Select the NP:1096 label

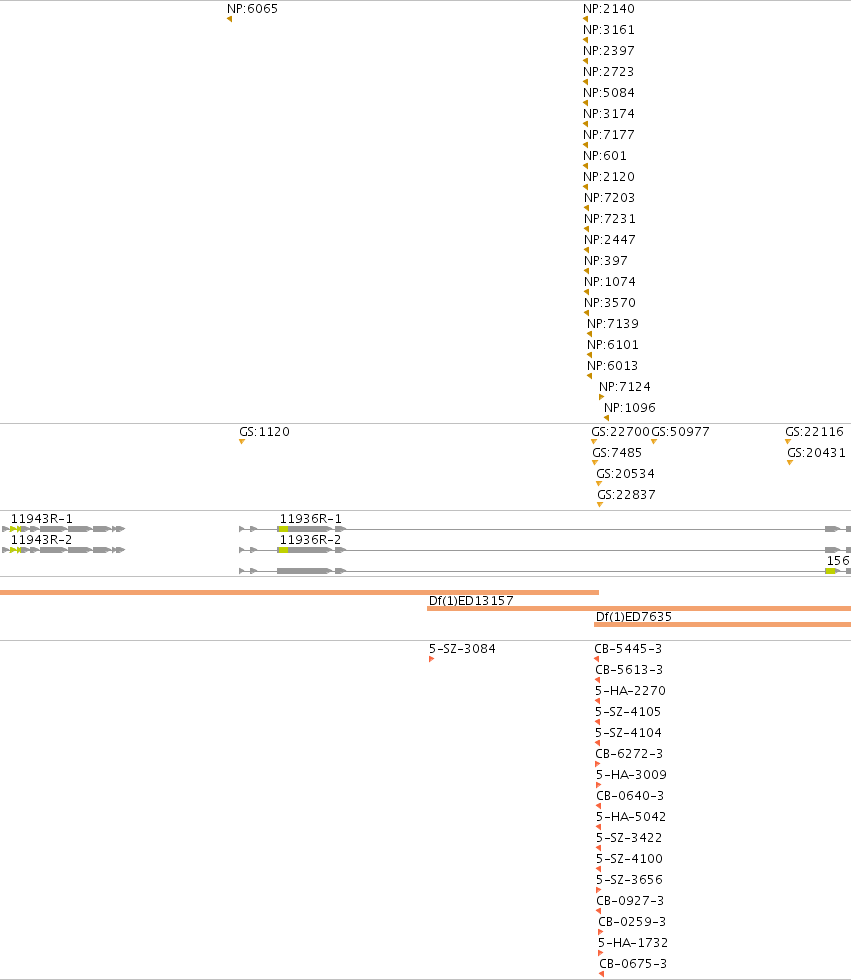point(630,408)
